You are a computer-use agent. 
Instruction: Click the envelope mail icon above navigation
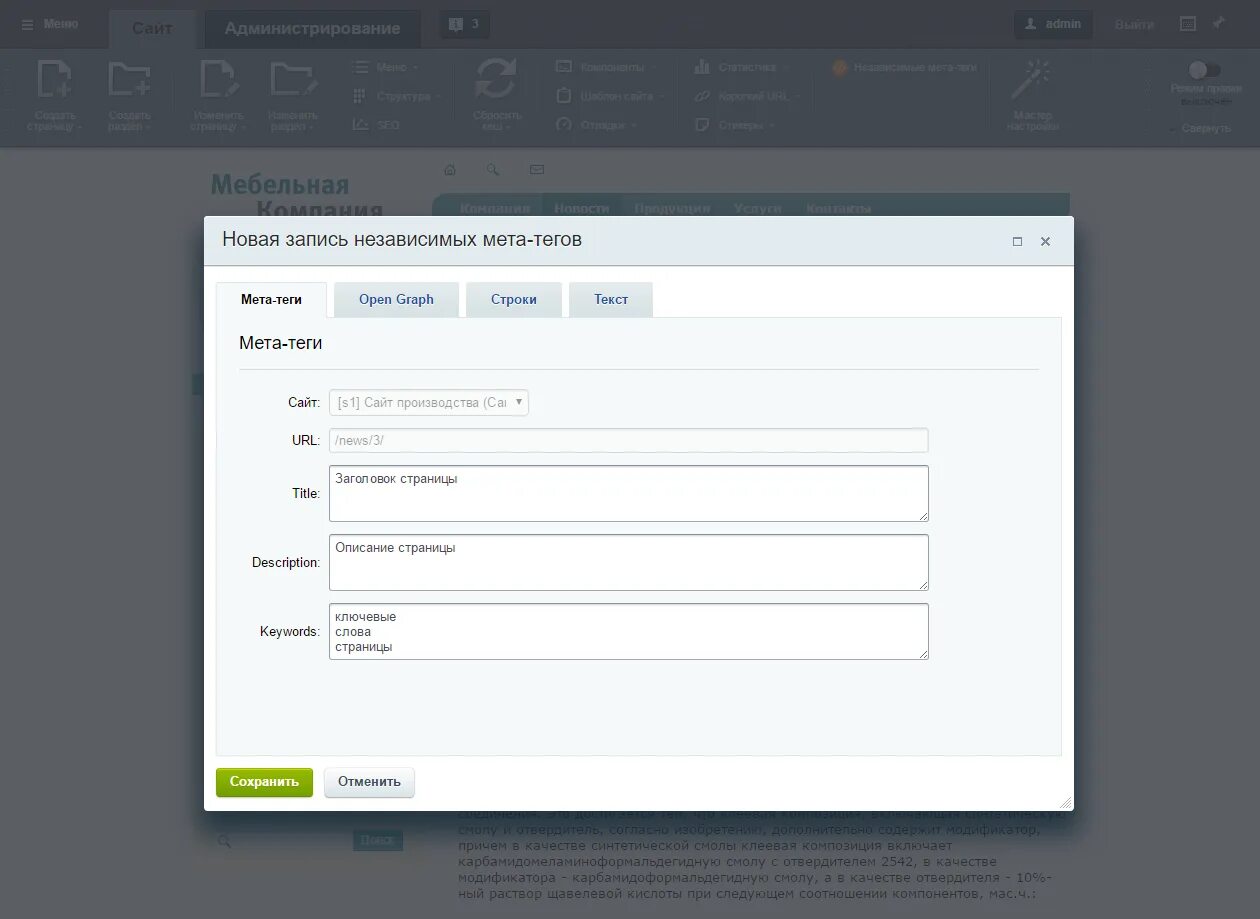coord(537,169)
